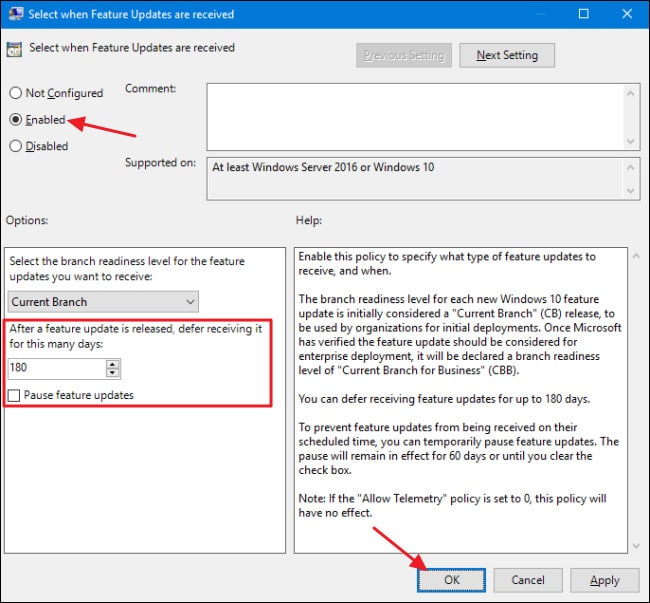
Task: Click the defer days number field
Action: point(57,368)
